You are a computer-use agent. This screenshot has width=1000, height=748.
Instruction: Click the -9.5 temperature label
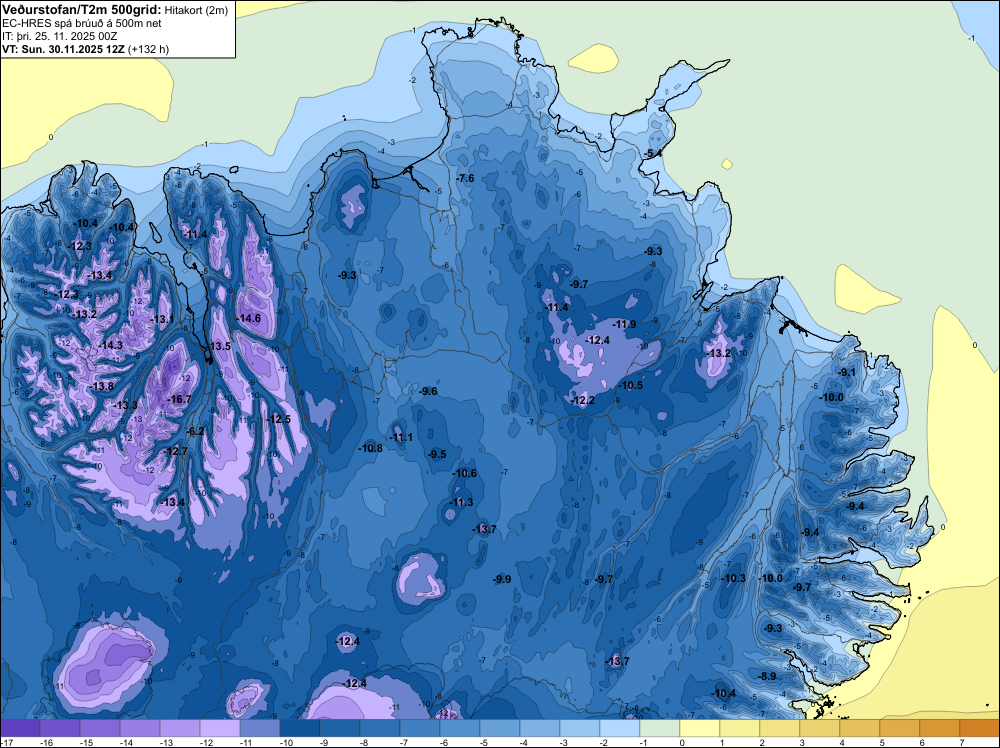point(437,454)
